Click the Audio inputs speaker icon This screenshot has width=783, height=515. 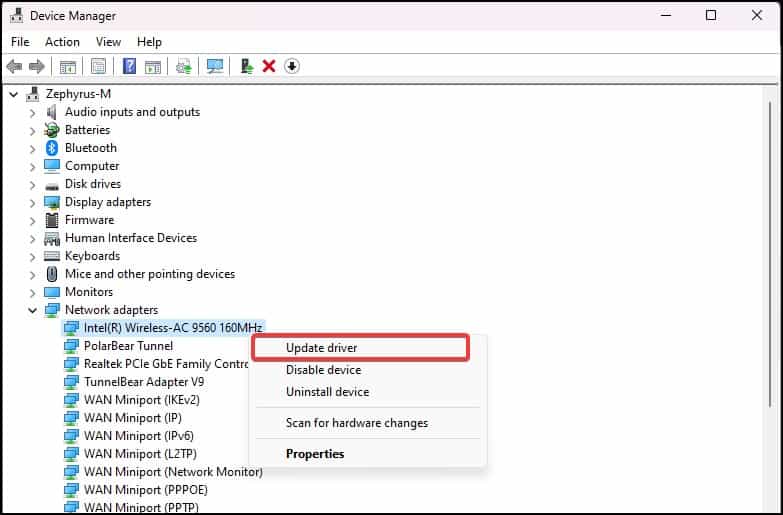point(51,112)
